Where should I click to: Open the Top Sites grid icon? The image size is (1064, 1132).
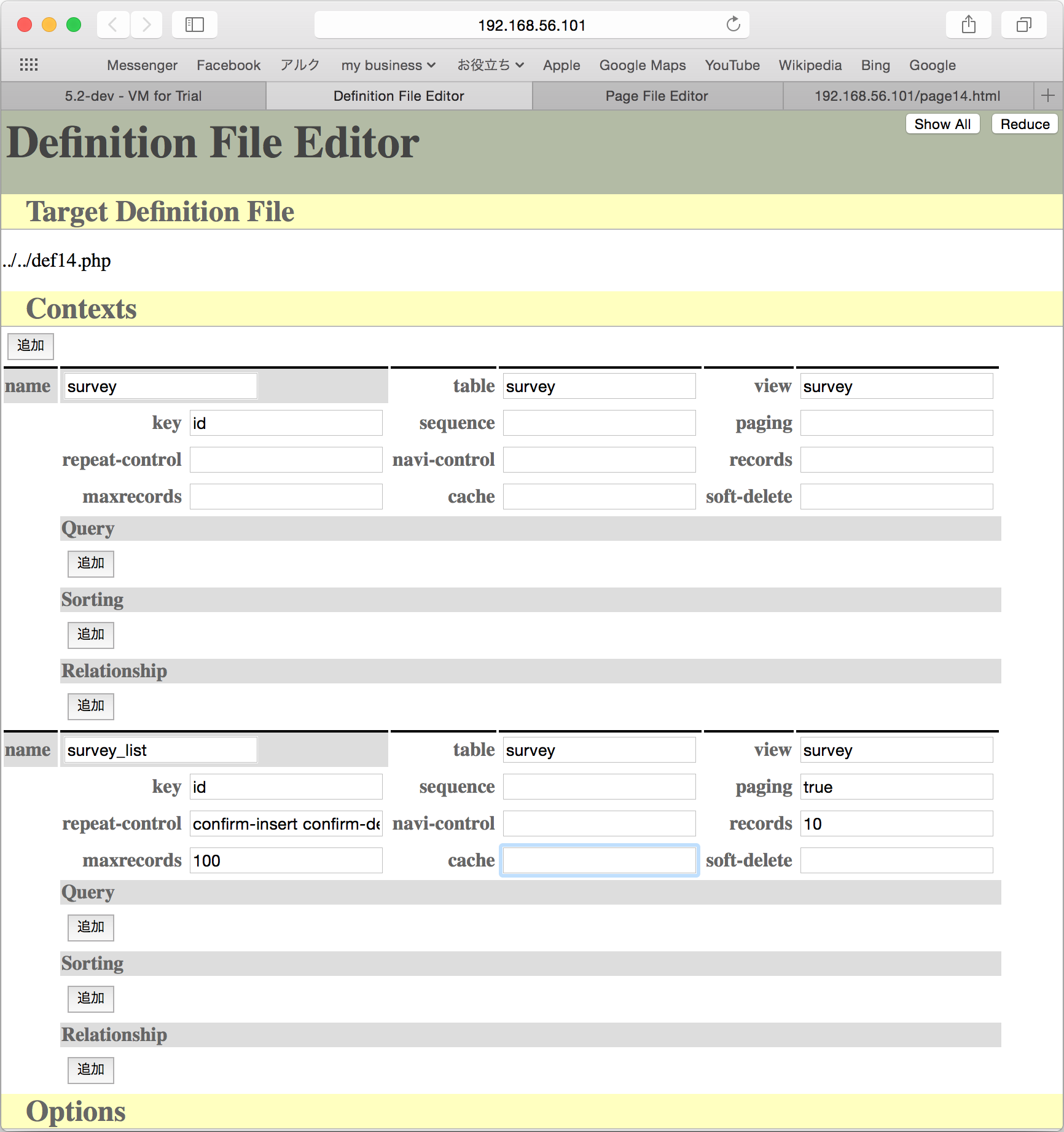(29, 65)
